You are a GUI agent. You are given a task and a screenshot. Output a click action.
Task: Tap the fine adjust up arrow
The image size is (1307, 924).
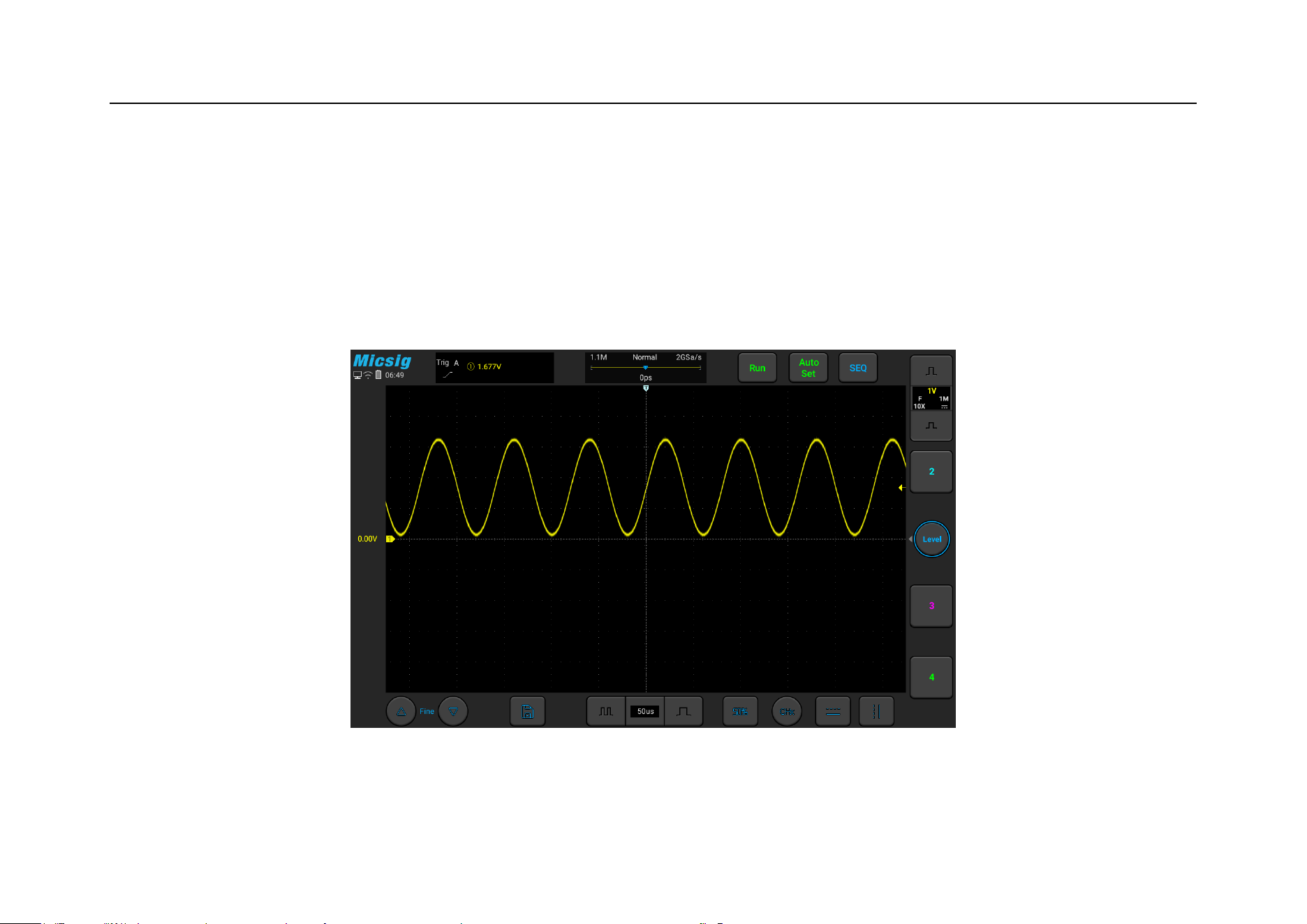tap(401, 712)
